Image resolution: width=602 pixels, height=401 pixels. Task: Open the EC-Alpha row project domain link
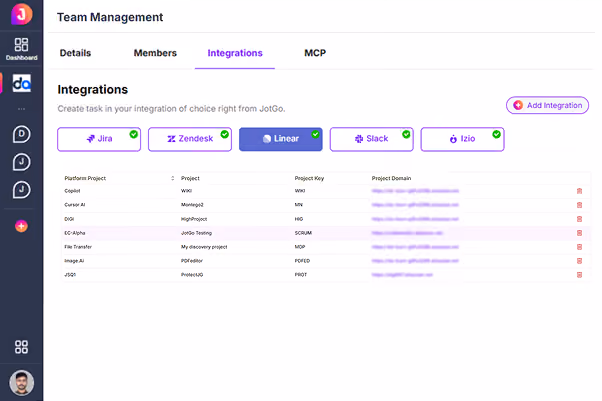pyautogui.click(x=407, y=233)
